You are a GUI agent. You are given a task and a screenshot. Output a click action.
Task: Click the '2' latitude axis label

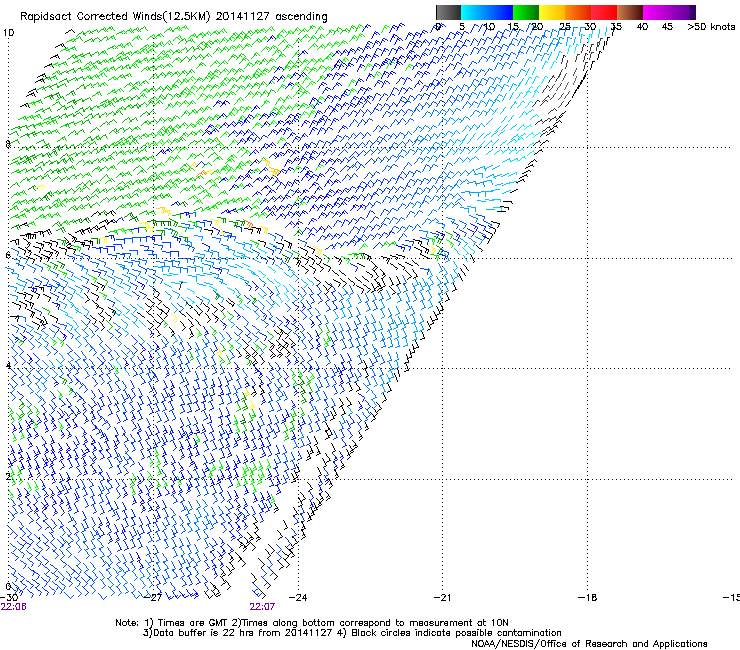point(8,476)
